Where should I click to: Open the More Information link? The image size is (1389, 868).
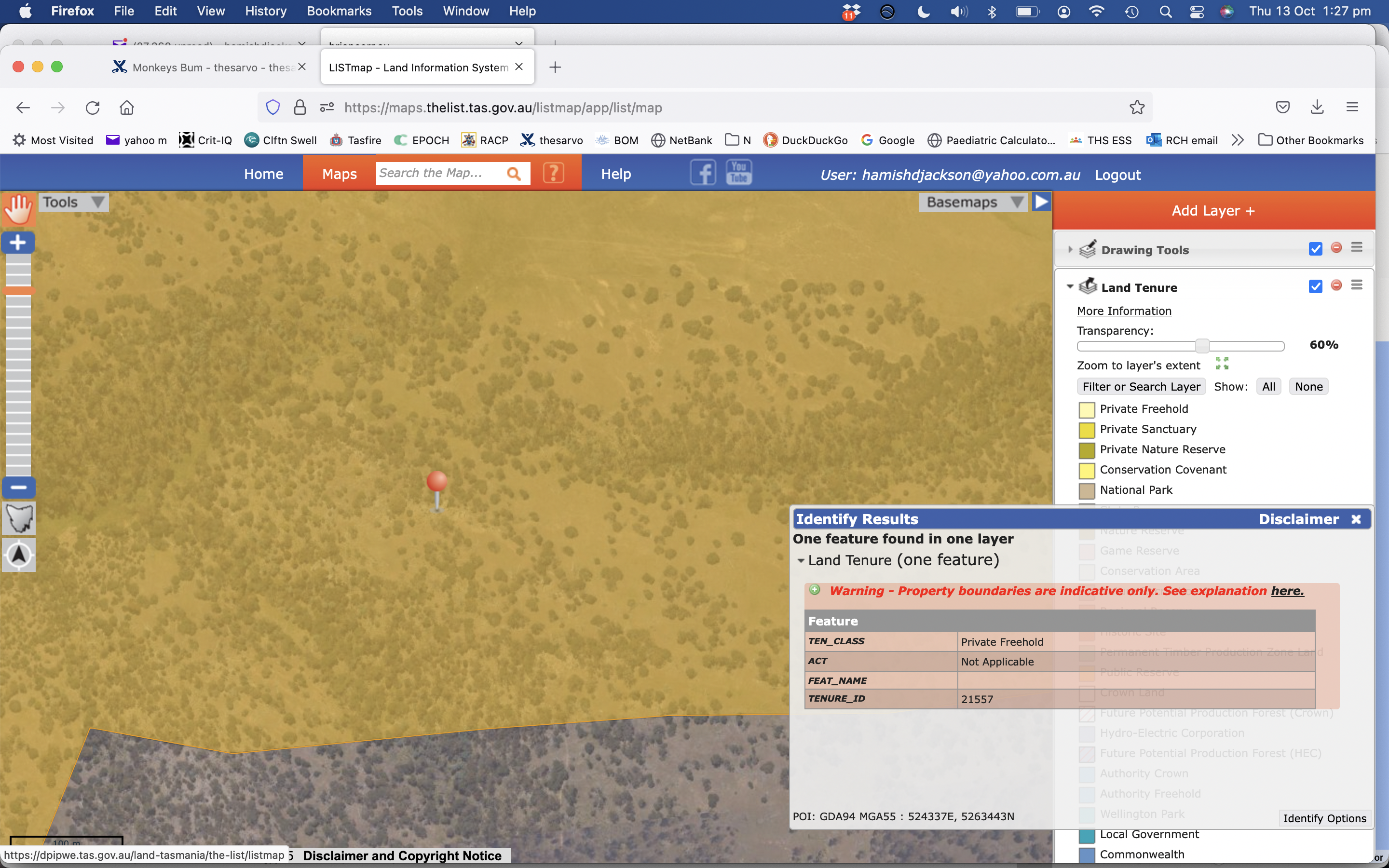tap(1123, 311)
